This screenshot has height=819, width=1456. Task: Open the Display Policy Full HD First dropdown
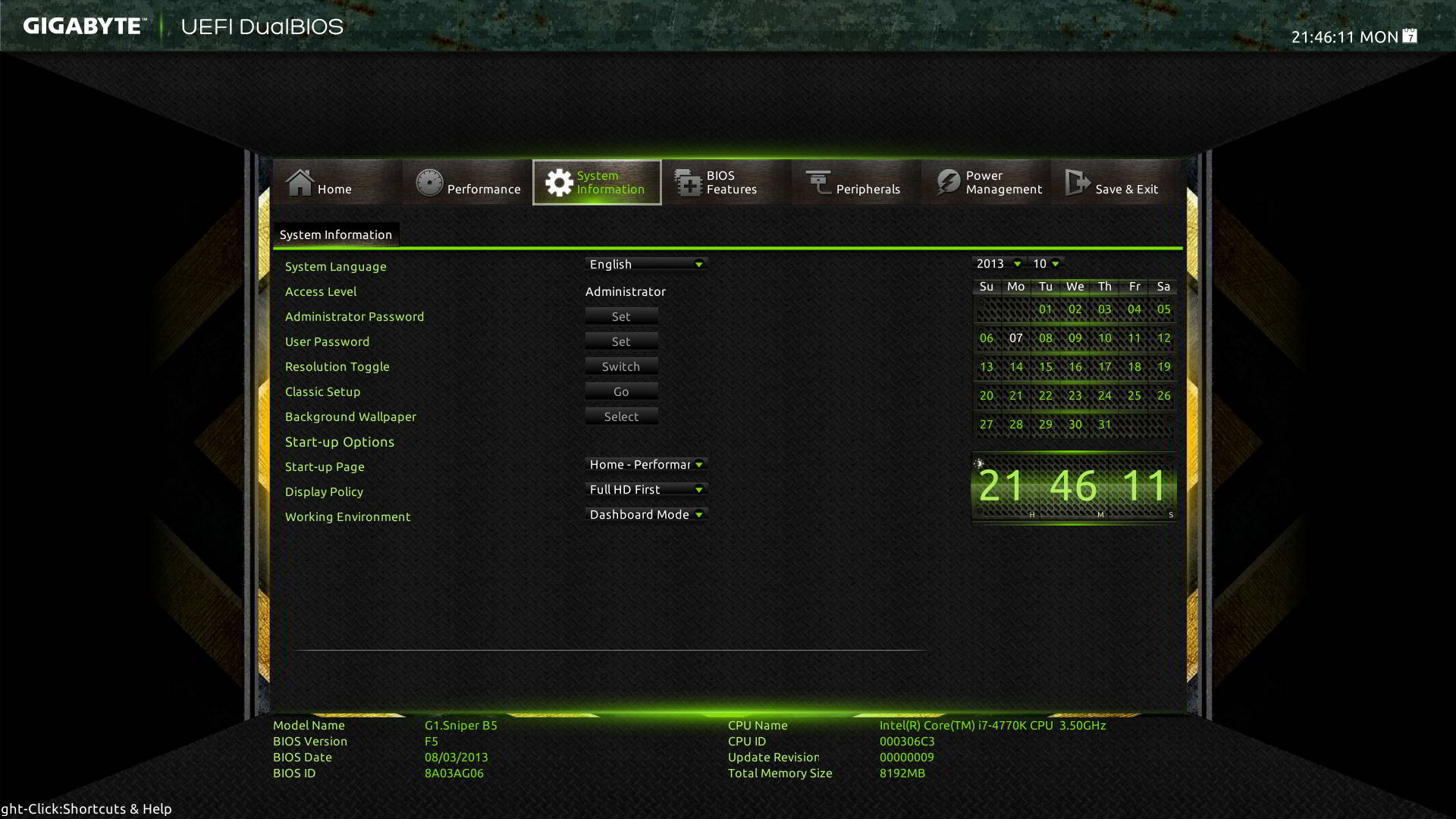point(646,489)
